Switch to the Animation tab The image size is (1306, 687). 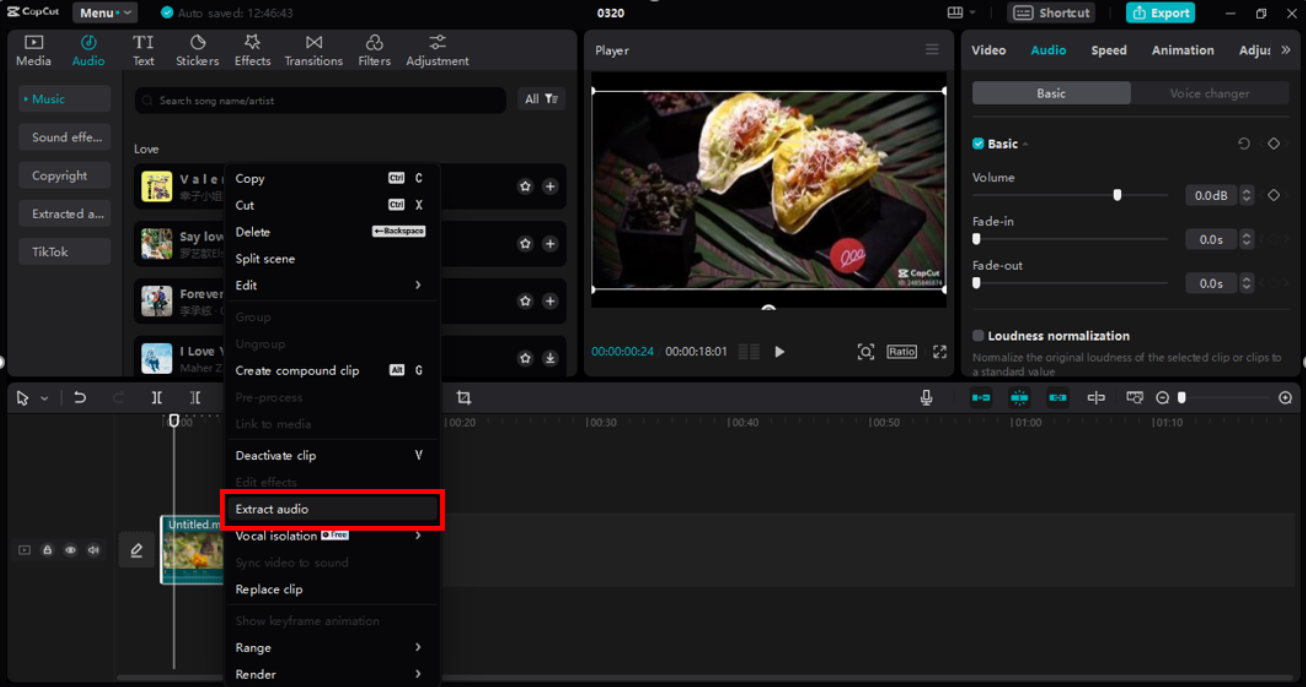click(x=1183, y=50)
